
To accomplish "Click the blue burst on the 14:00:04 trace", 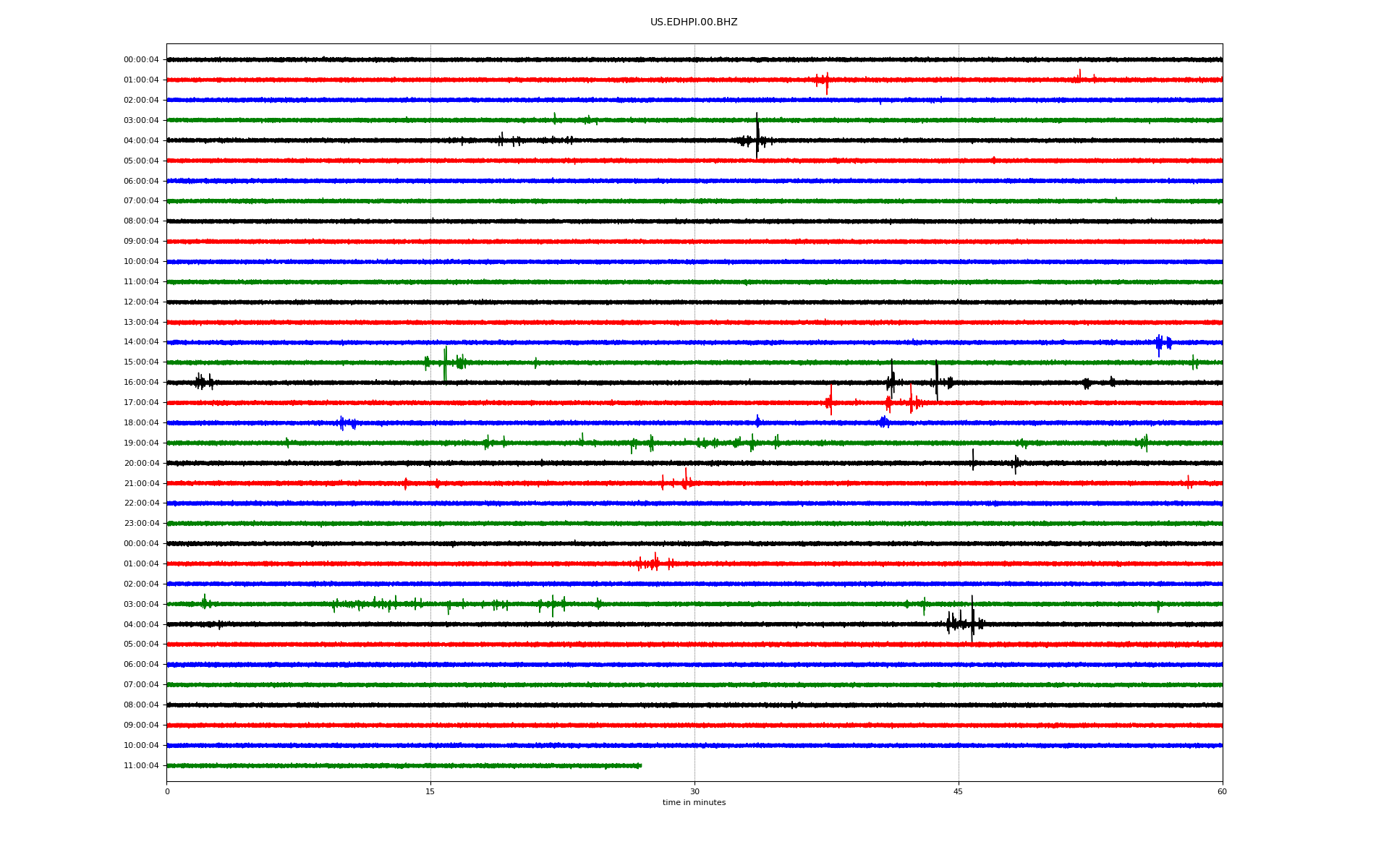I will [1163, 344].
